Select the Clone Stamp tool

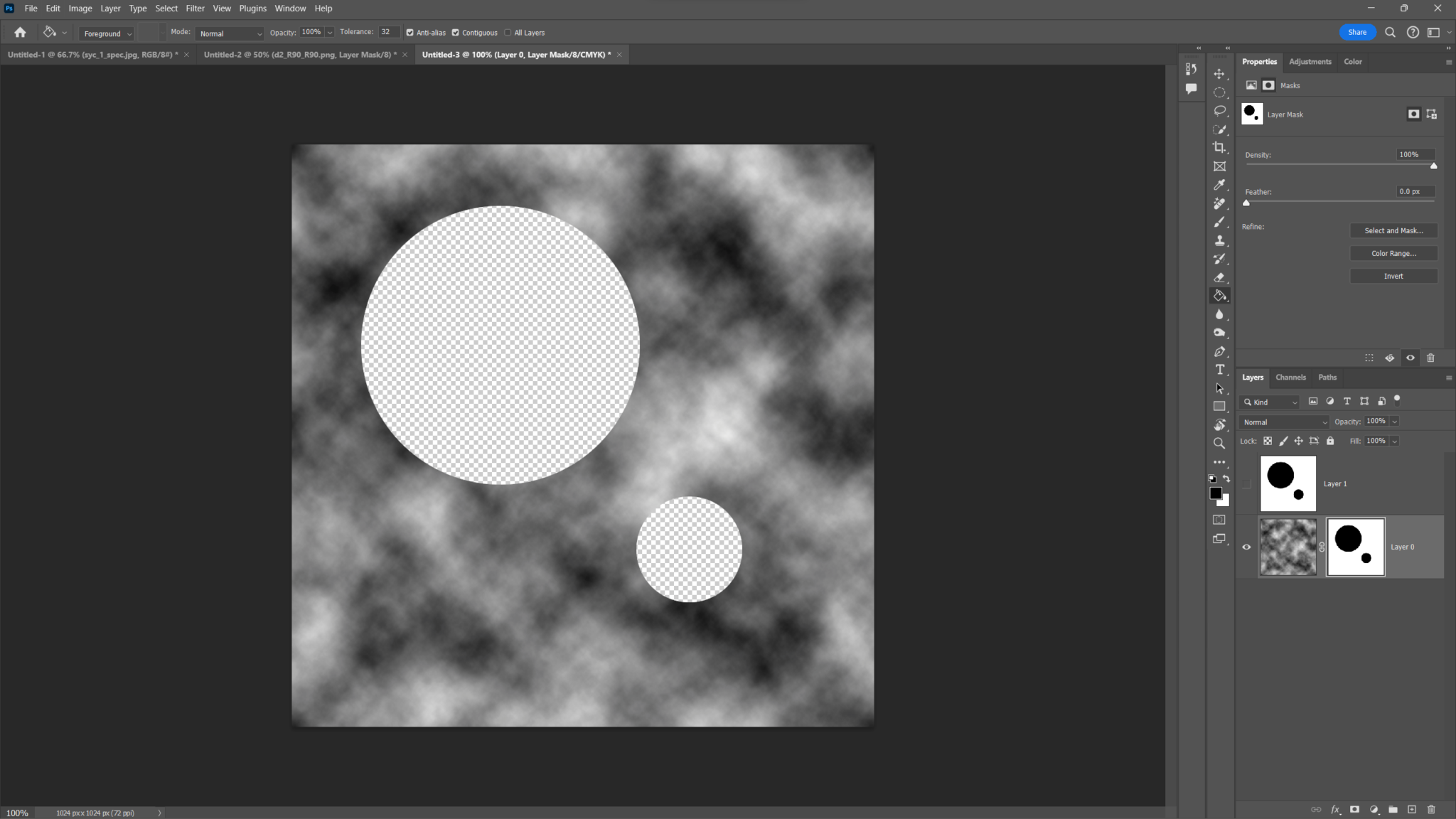[1220, 240]
